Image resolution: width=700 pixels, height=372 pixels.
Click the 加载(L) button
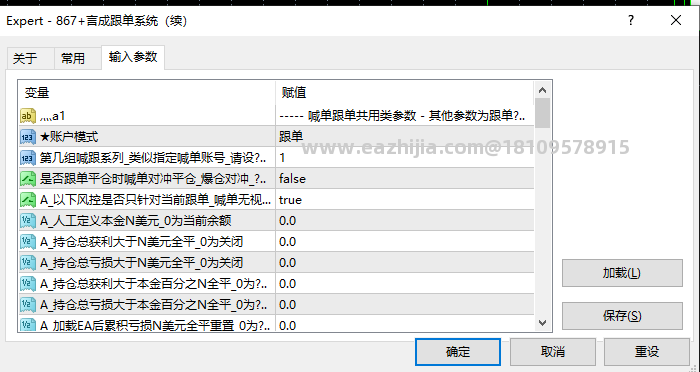[622, 273]
